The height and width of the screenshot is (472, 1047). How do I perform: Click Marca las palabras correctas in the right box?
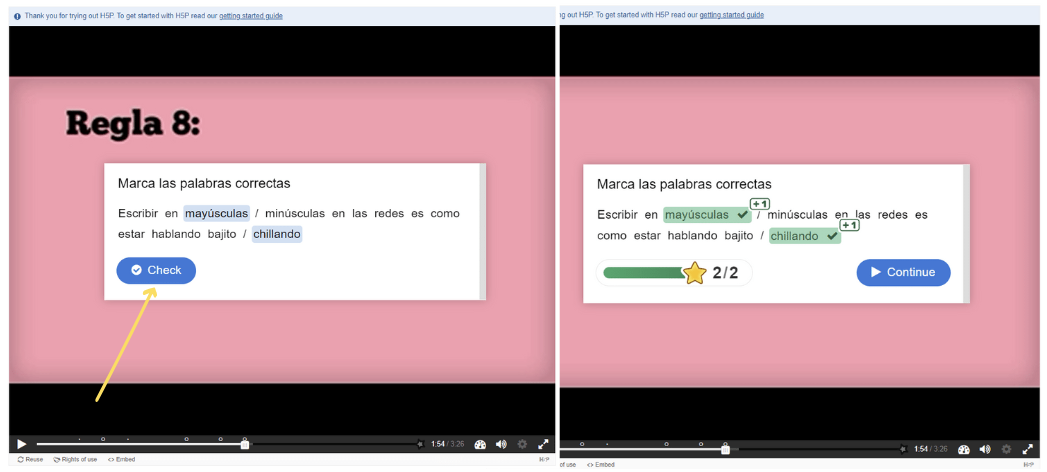pyautogui.click(x=684, y=184)
